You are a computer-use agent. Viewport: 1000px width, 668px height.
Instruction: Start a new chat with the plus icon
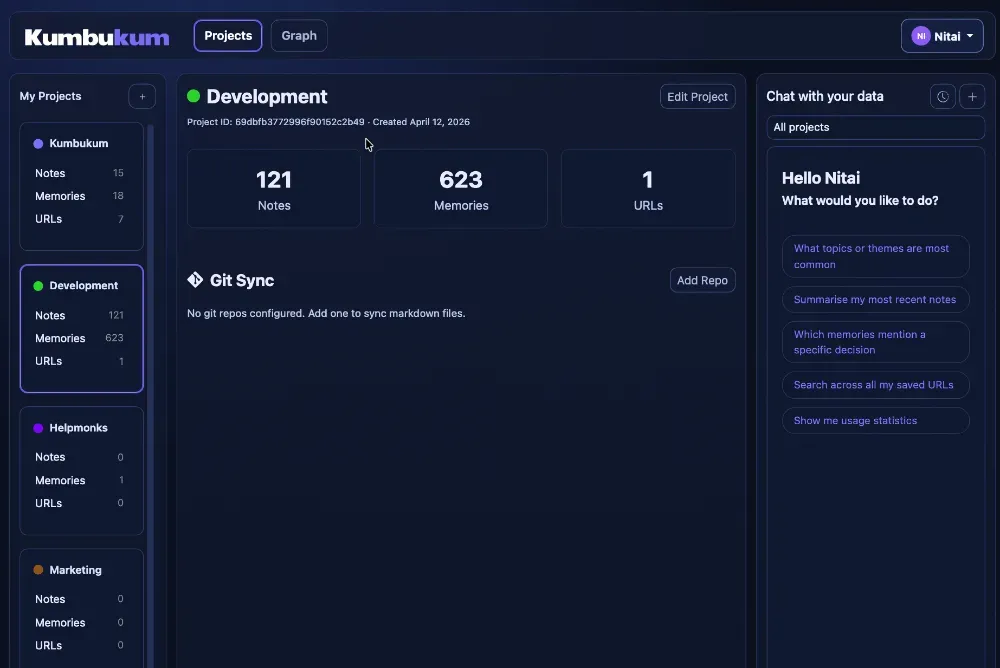(x=972, y=96)
